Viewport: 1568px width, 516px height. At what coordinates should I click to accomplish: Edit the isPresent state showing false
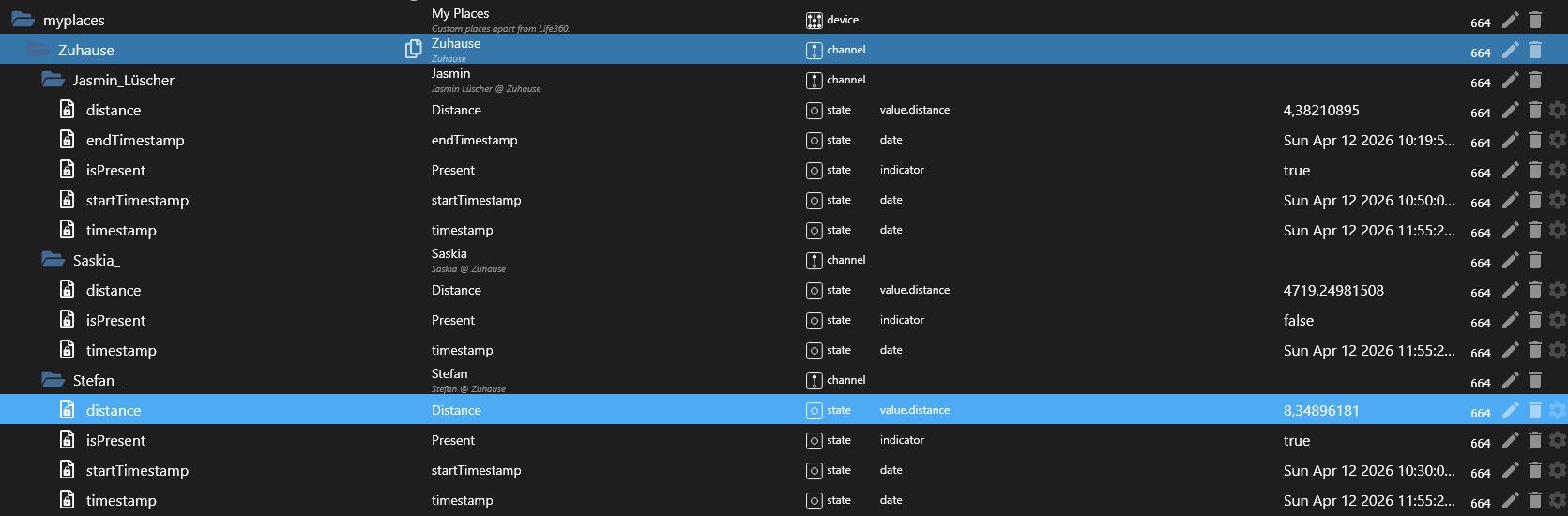point(1510,320)
